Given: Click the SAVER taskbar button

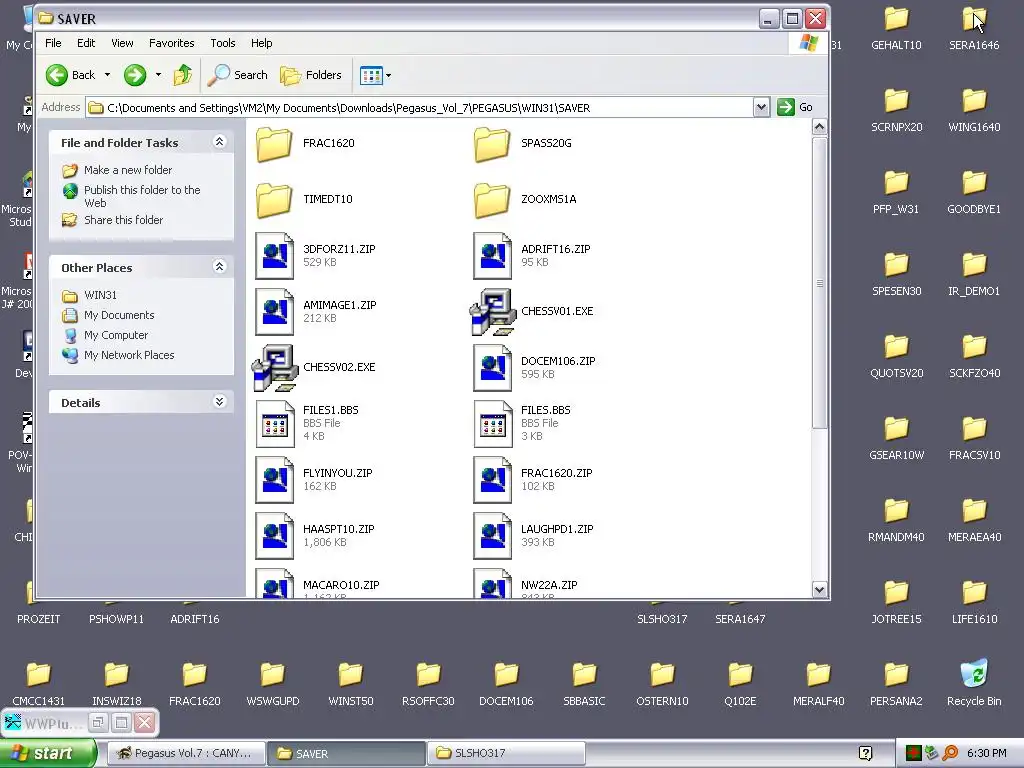Looking at the screenshot, I should click(346, 753).
